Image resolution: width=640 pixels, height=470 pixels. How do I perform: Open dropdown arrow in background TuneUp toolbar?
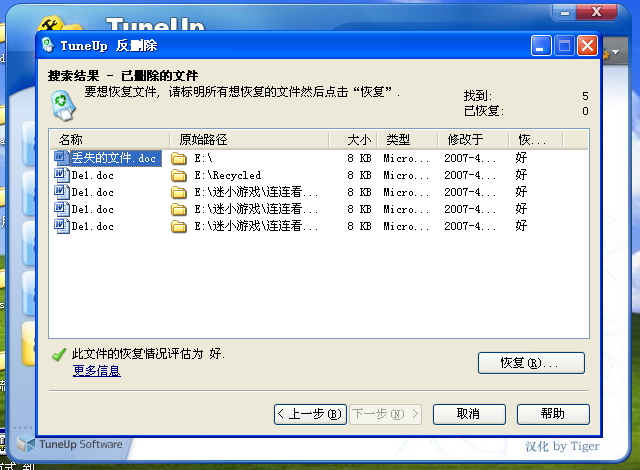616,52
